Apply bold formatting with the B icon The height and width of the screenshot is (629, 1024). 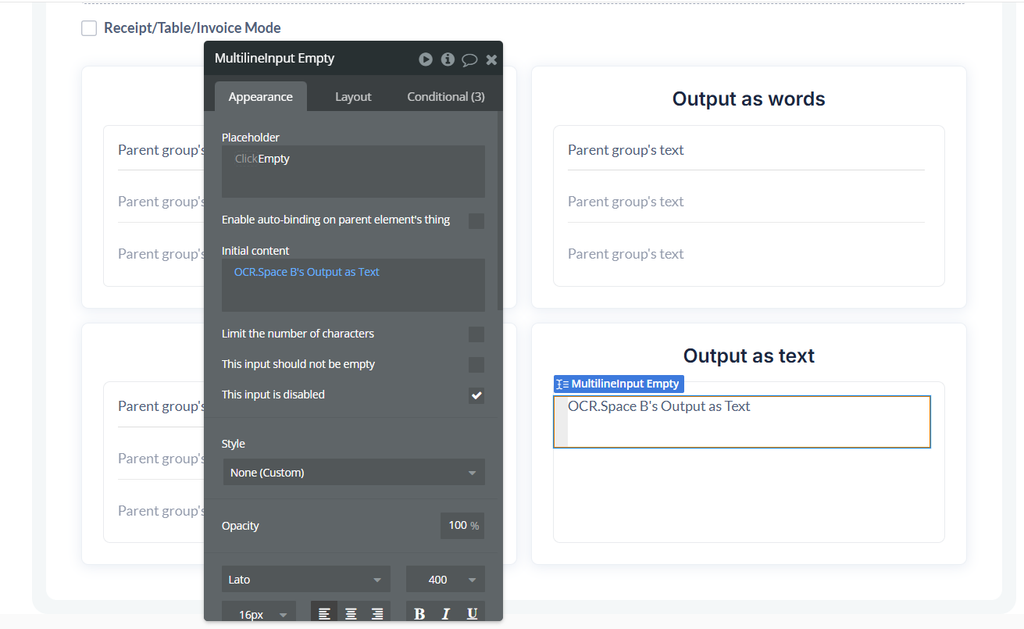[x=419, y=612]
